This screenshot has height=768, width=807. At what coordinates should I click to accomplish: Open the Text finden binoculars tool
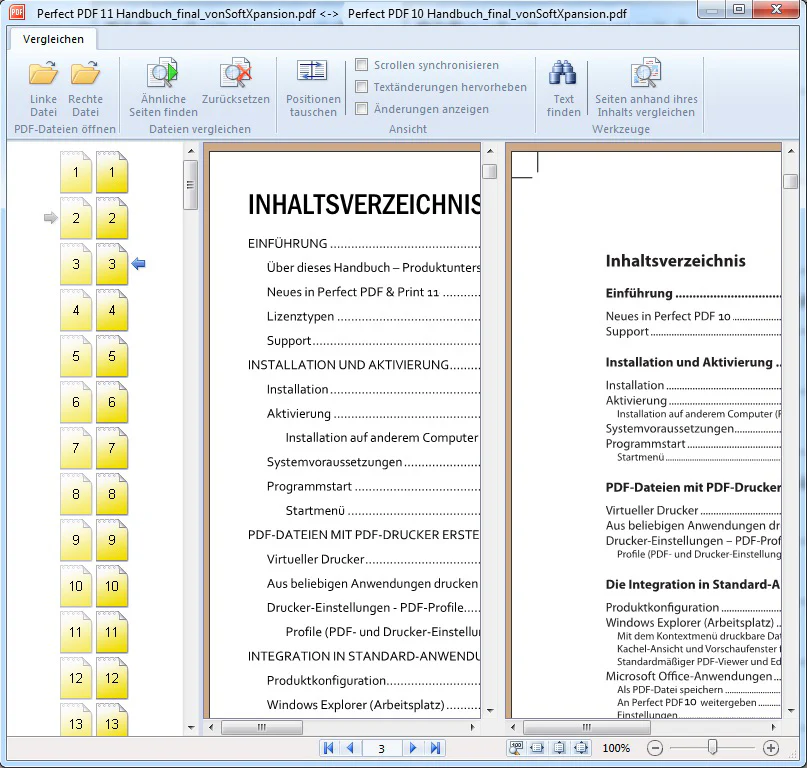(x=563, y=73)
